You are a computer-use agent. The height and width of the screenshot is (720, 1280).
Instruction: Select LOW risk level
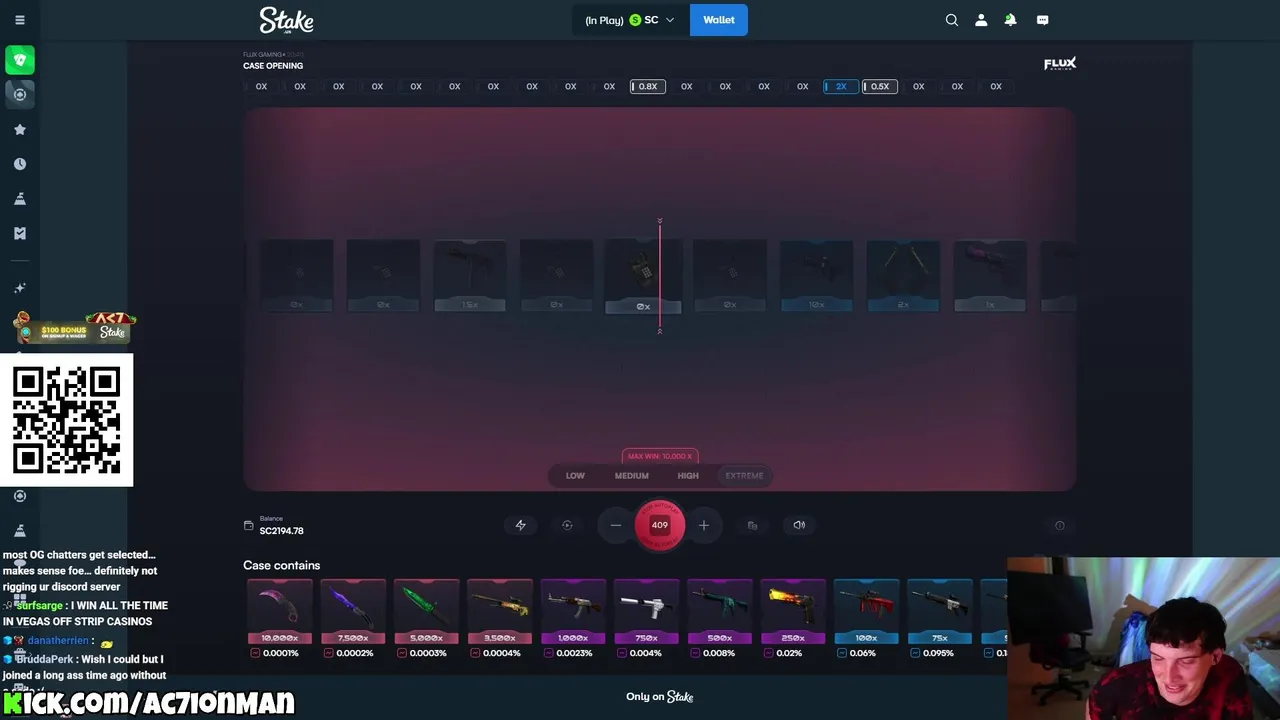click(575, 476)
